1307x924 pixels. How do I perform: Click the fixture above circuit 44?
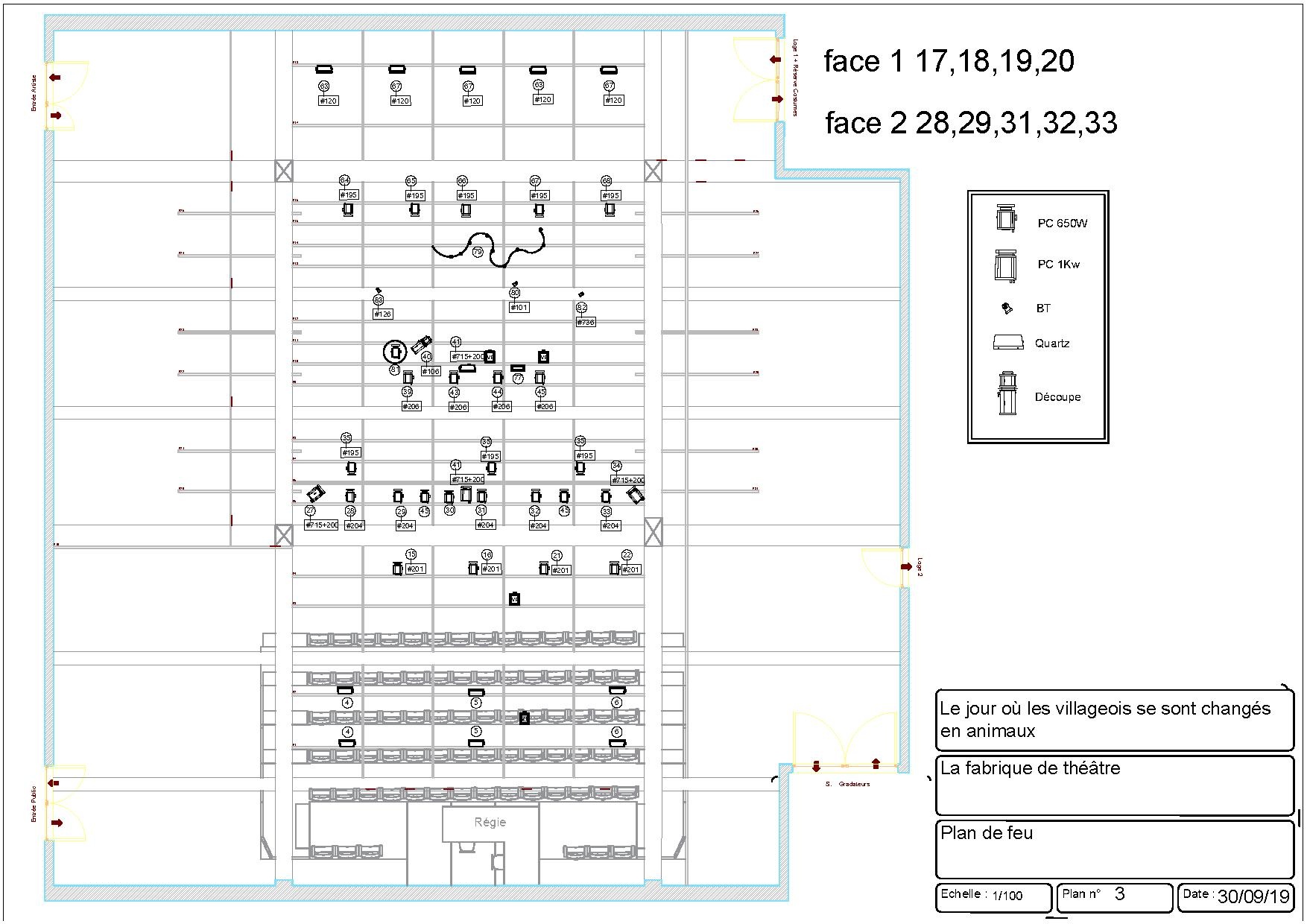498,379
